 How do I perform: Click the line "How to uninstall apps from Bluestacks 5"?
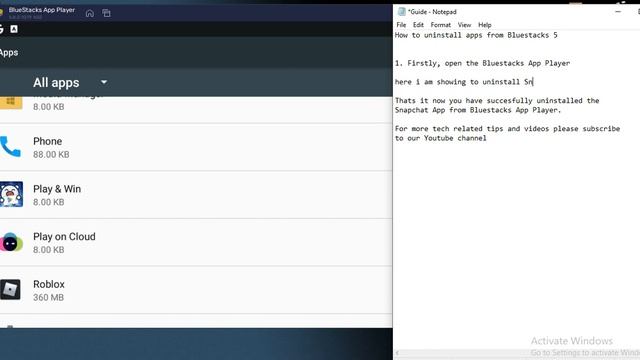476,36
